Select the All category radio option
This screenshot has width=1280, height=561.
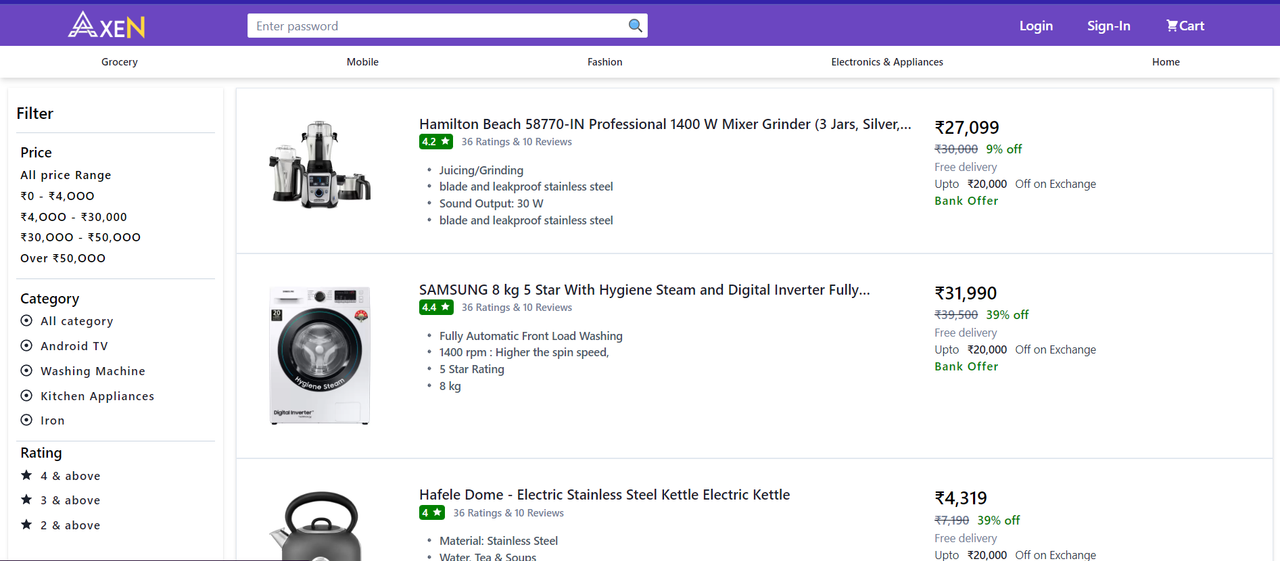pyautogui.click(x=27, y=321)
